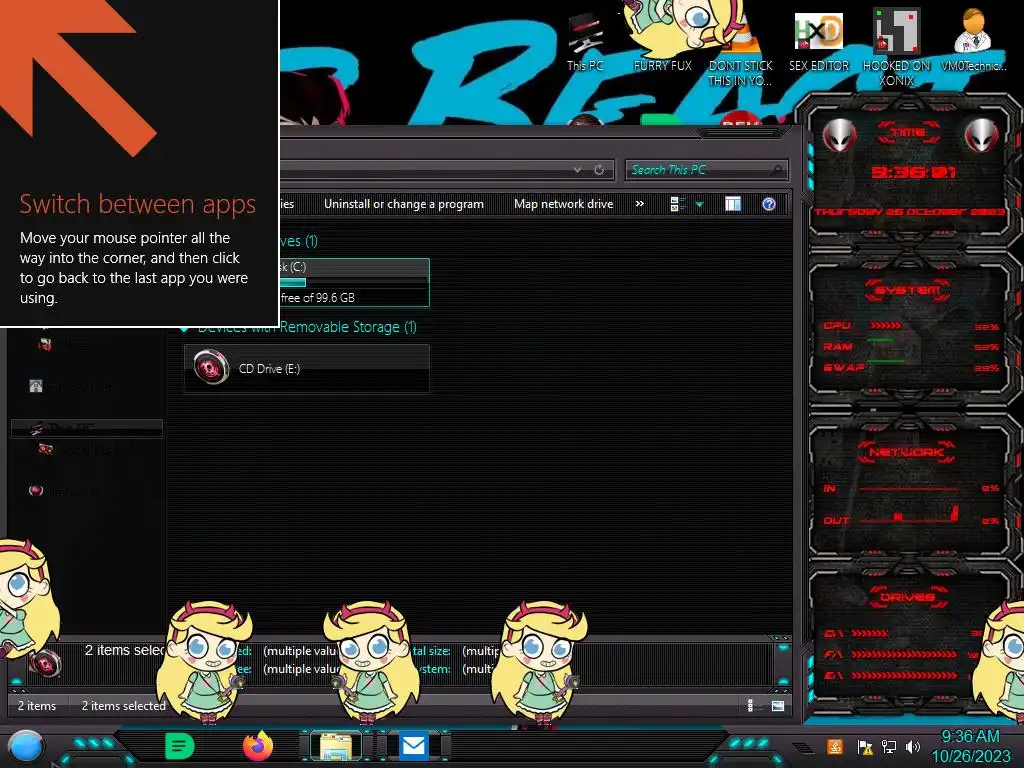Click the widget SYSTEM header

pyautogui.click(x=907, y=290)
